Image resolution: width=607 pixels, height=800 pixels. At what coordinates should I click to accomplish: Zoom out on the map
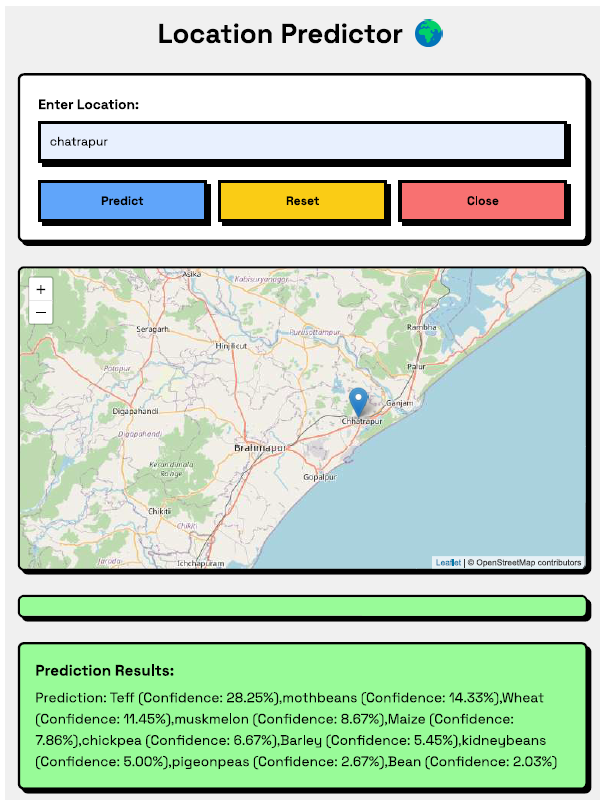point(41,312)
